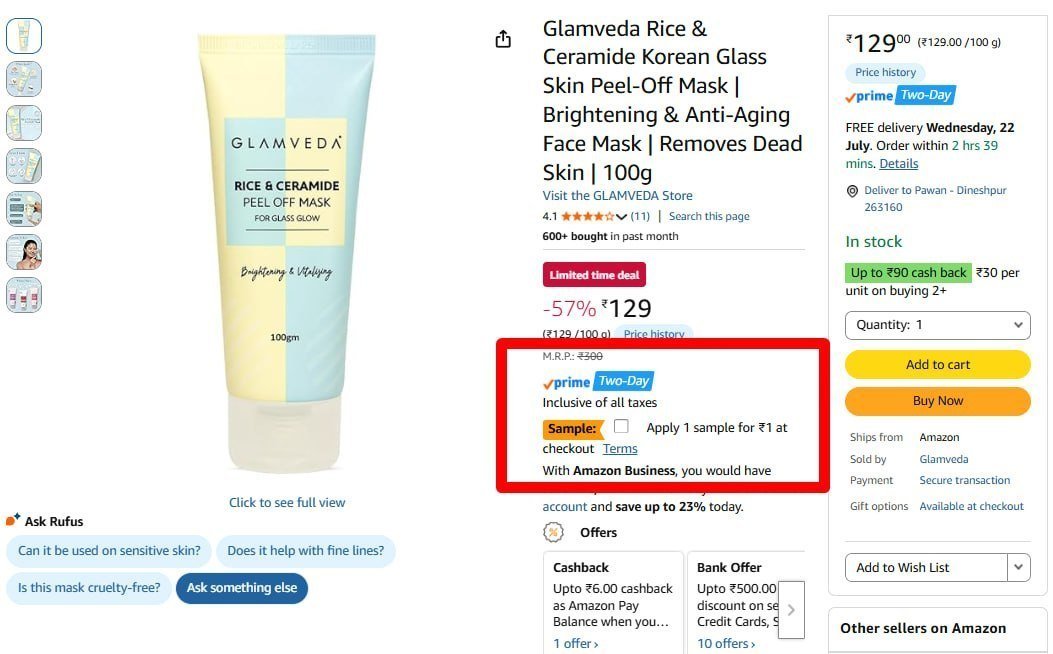Click the Offers percent badge icon
Image resolution: width=1053 pixels, height=654 pixels.
[x=553, y=532]
